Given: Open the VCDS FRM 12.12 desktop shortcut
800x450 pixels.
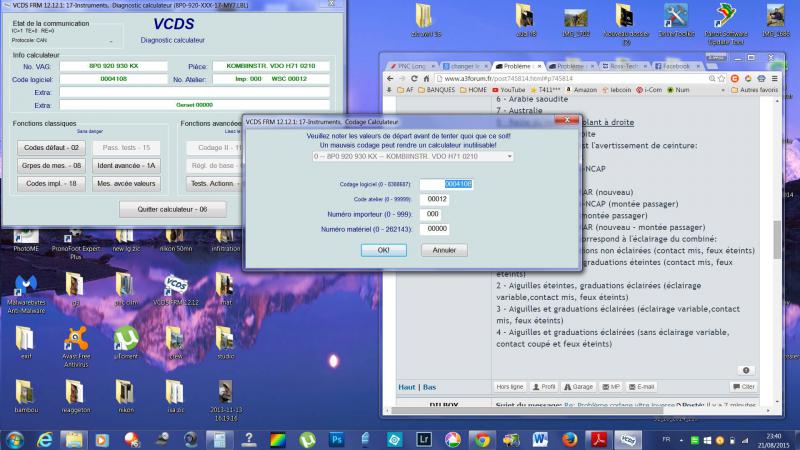Looking at the screenshot, I should [177, 291].
